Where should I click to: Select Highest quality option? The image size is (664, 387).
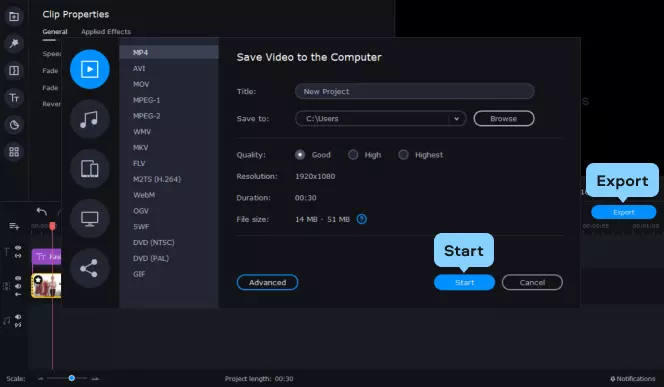[x=403, y=155]
